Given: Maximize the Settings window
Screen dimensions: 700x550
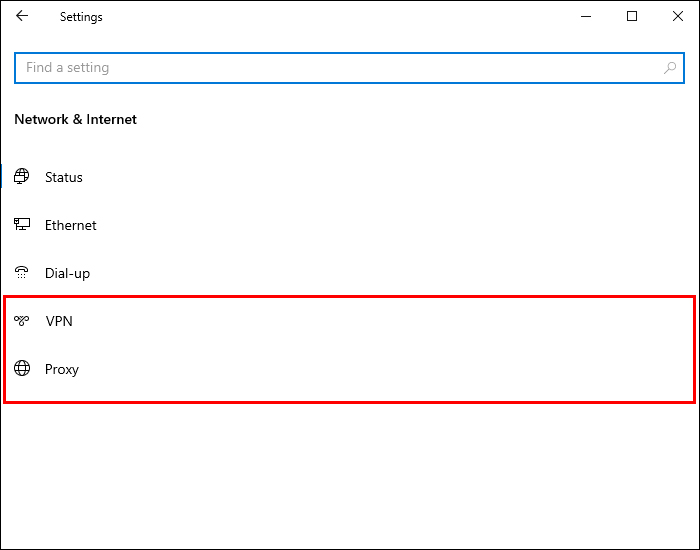Looking at the screenshot, I should (632, 16).
